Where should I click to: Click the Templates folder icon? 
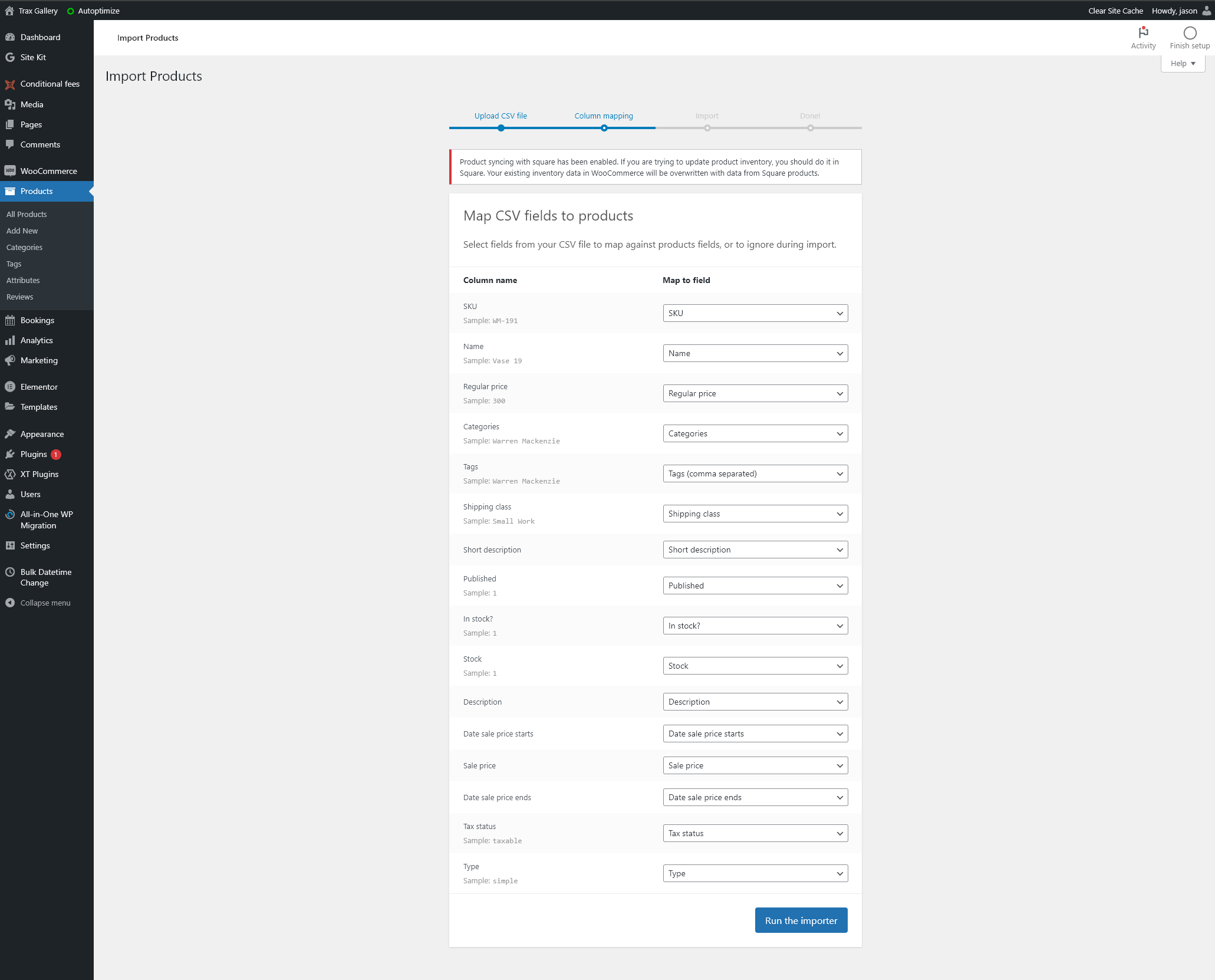[x=10, y=407]
